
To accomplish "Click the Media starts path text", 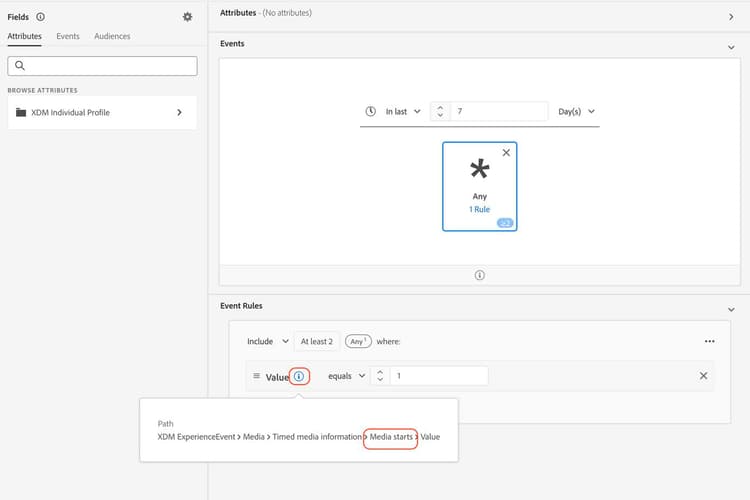I will pos(391,437).
